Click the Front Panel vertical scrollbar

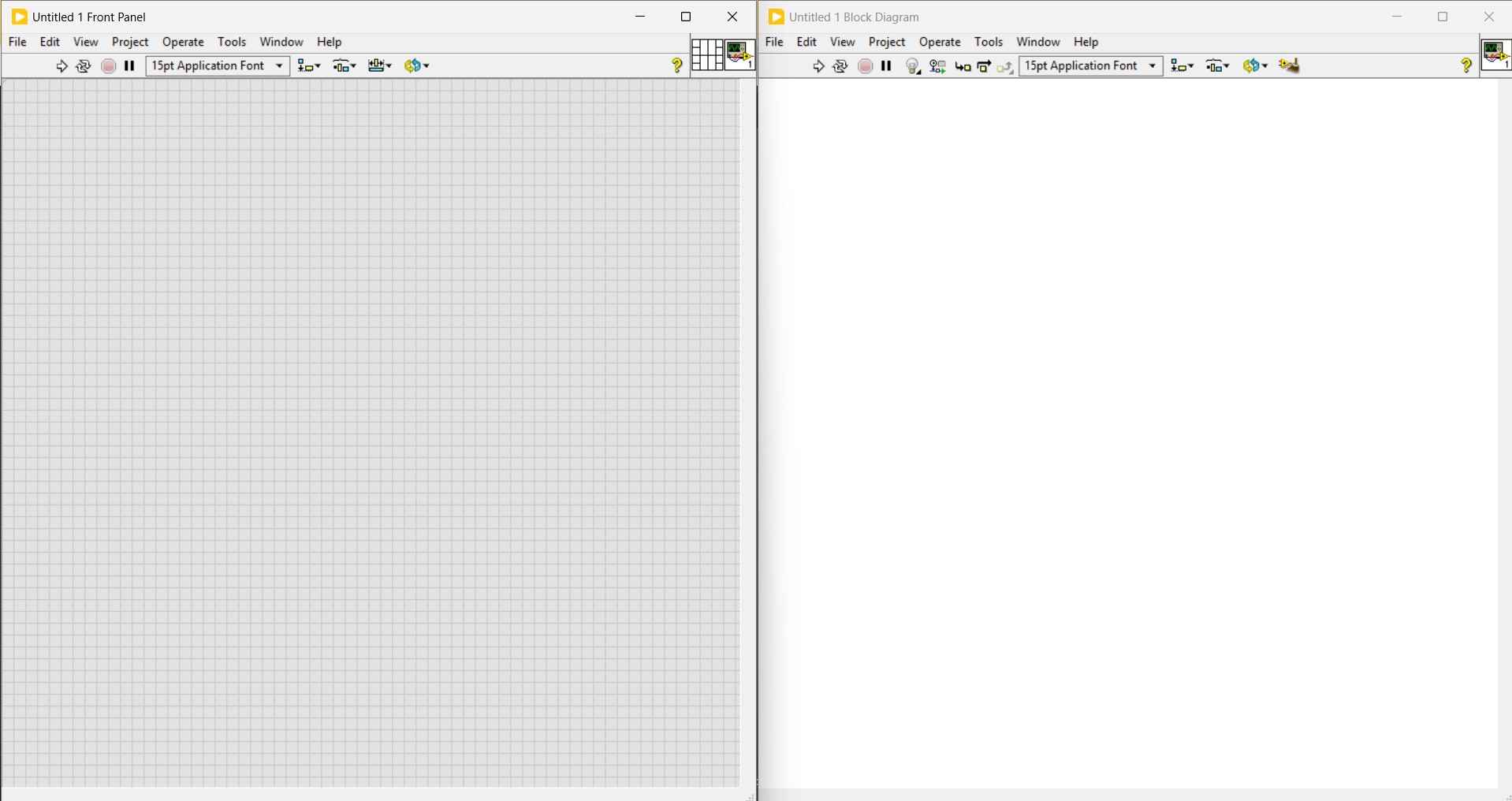point(748,433)
